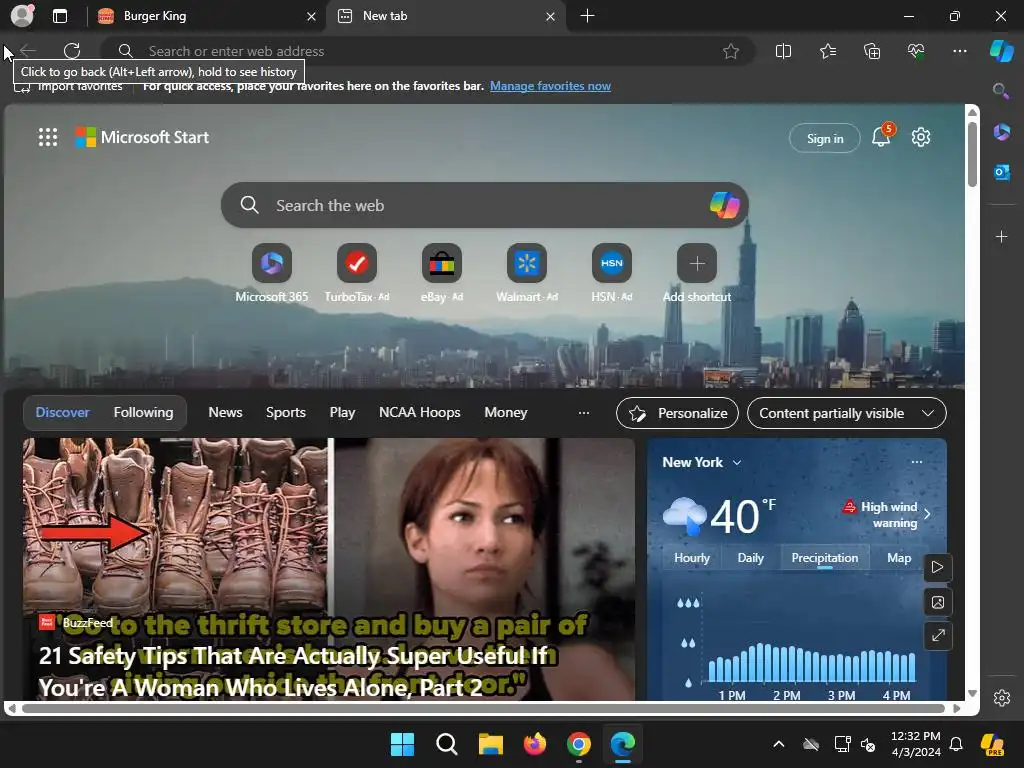Launch Google Chrome from taskbar
1024x768 pixels.
click(x=579, y=744)
